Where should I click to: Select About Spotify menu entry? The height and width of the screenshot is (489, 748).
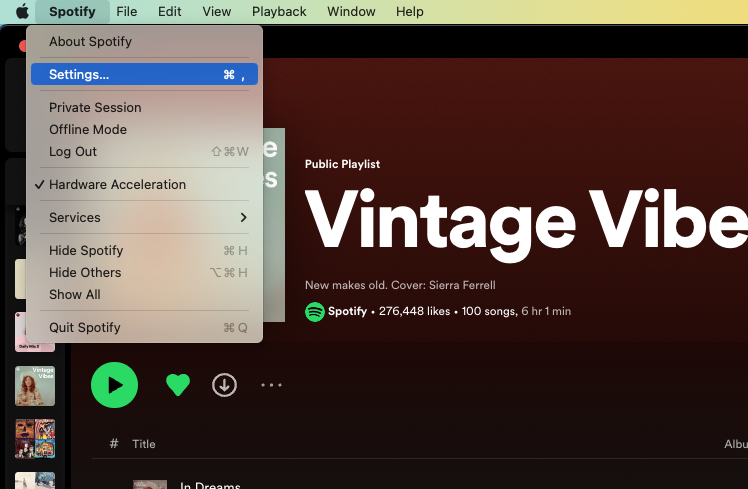point(145,42)
